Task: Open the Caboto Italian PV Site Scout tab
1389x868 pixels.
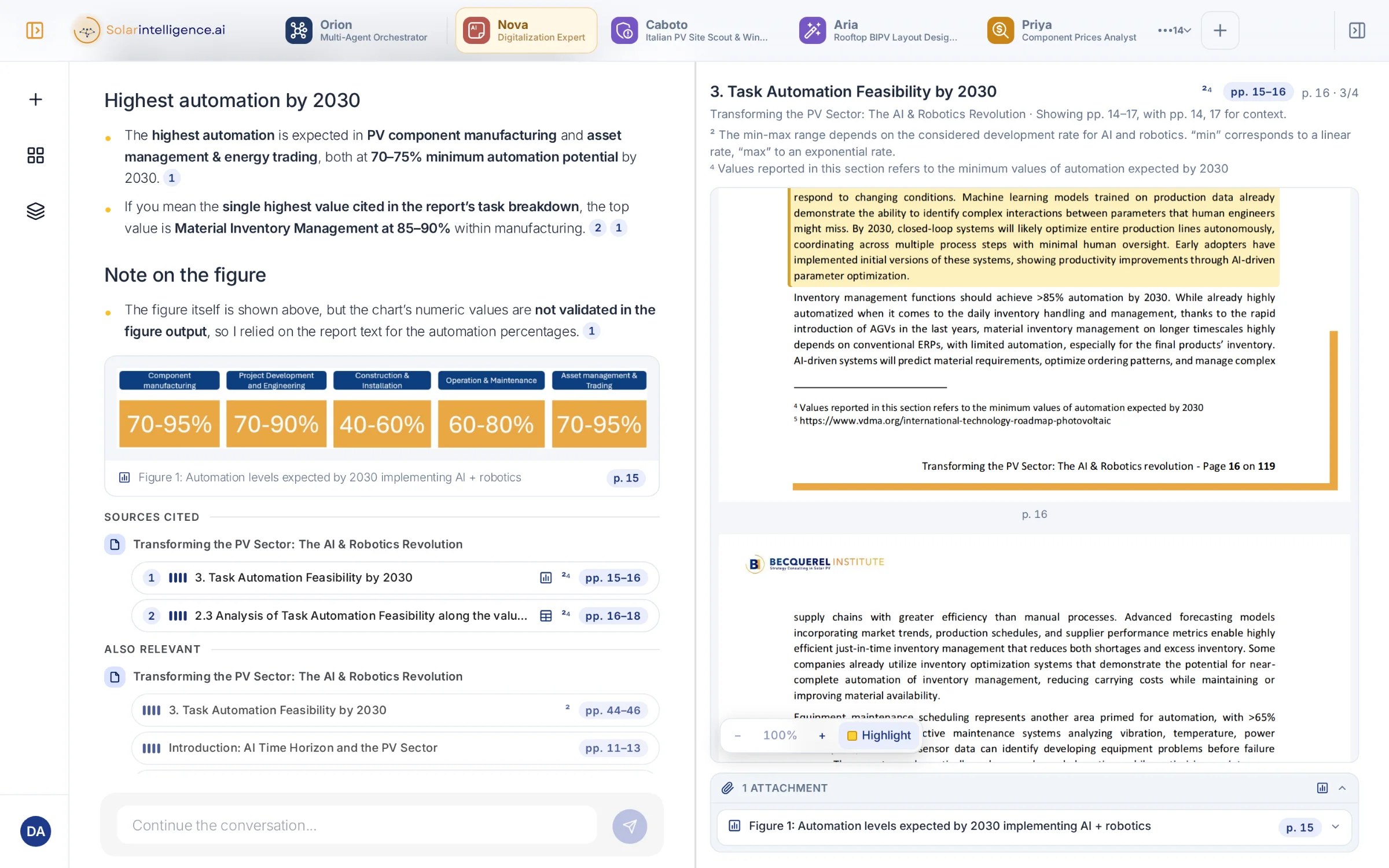Action: click(690, 30)
